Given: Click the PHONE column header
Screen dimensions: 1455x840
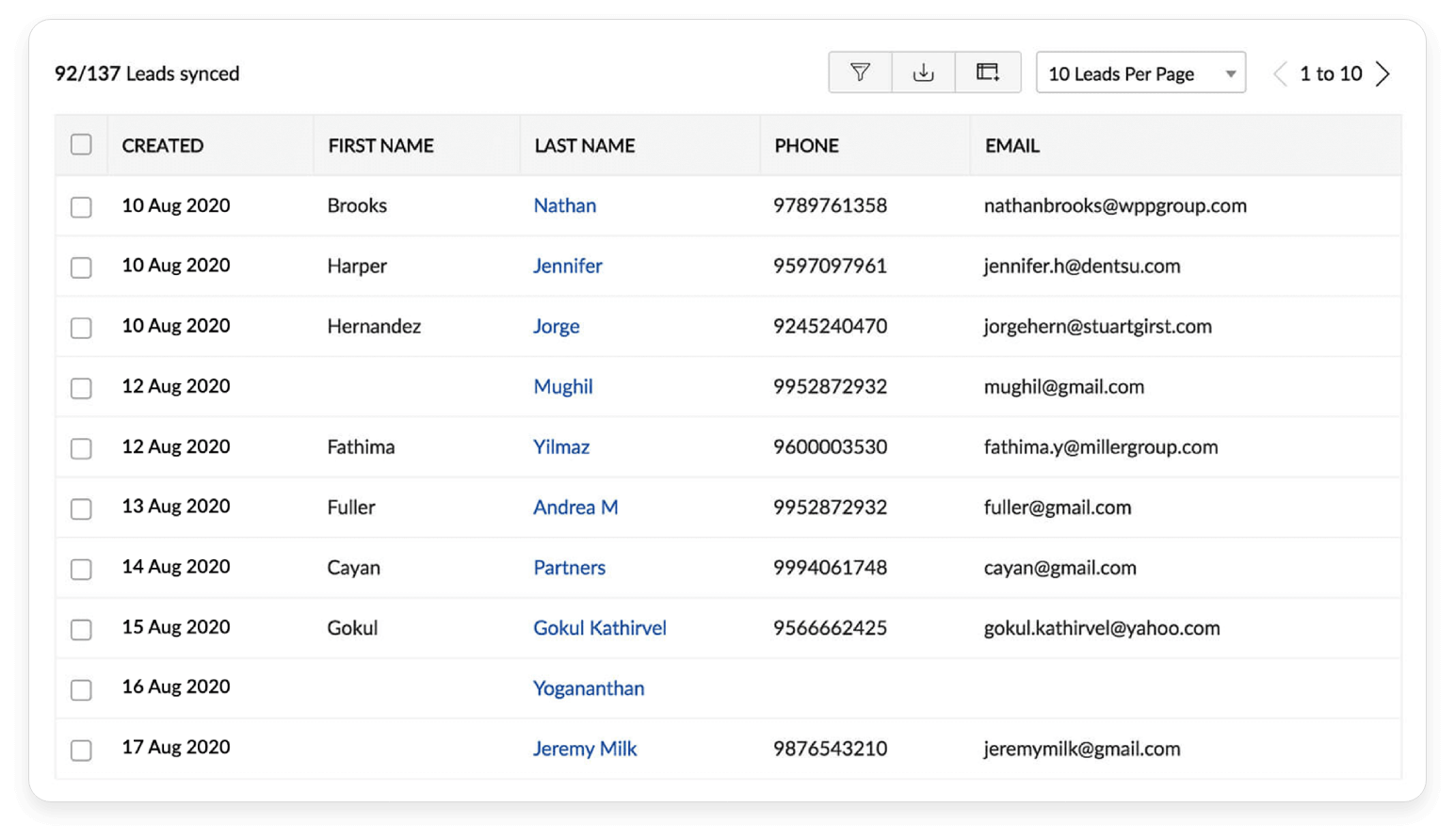Looking at the screenshot, I should pyautogui.click(x=806, y=146).
